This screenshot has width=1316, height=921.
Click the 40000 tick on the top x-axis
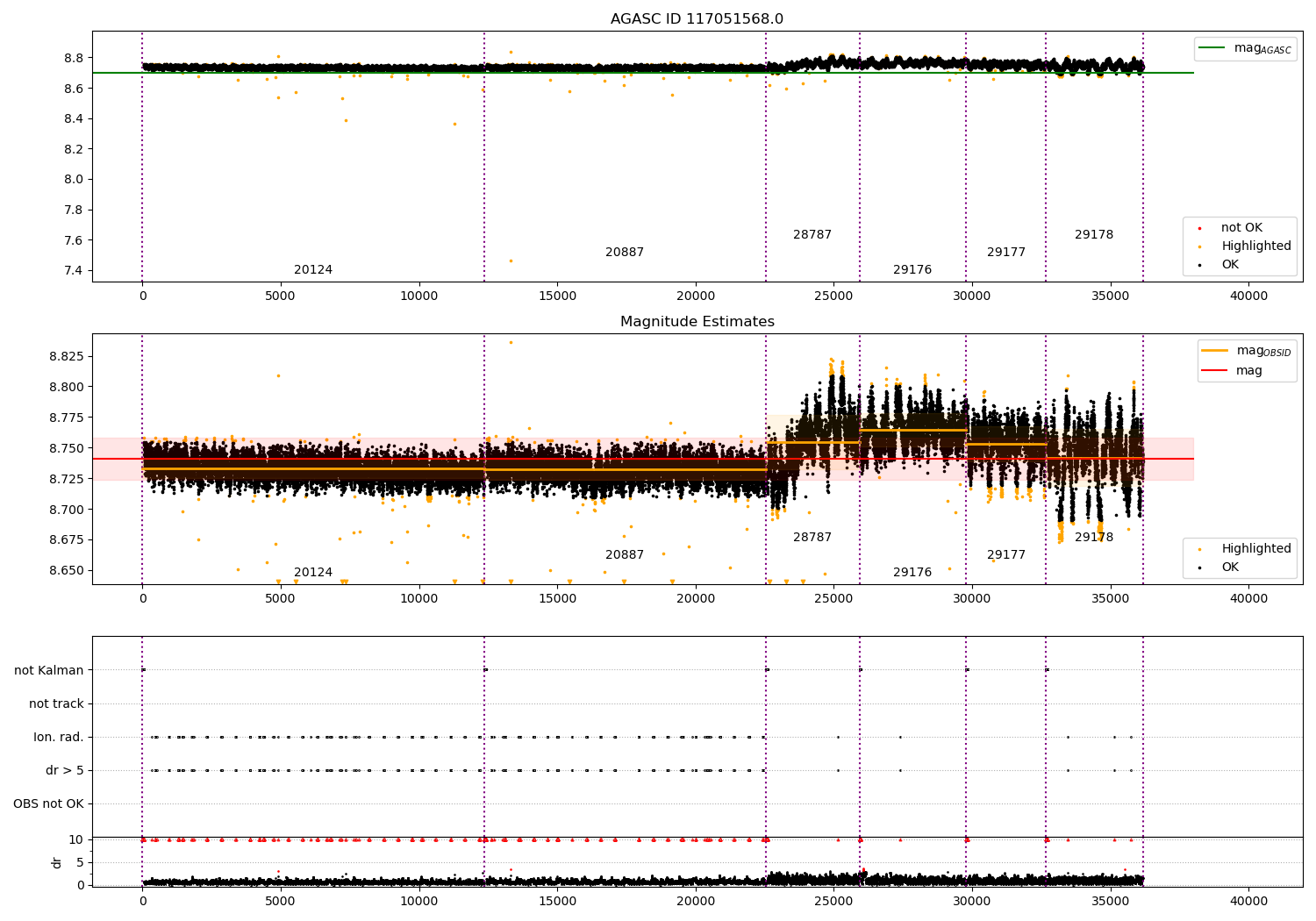1248,296
